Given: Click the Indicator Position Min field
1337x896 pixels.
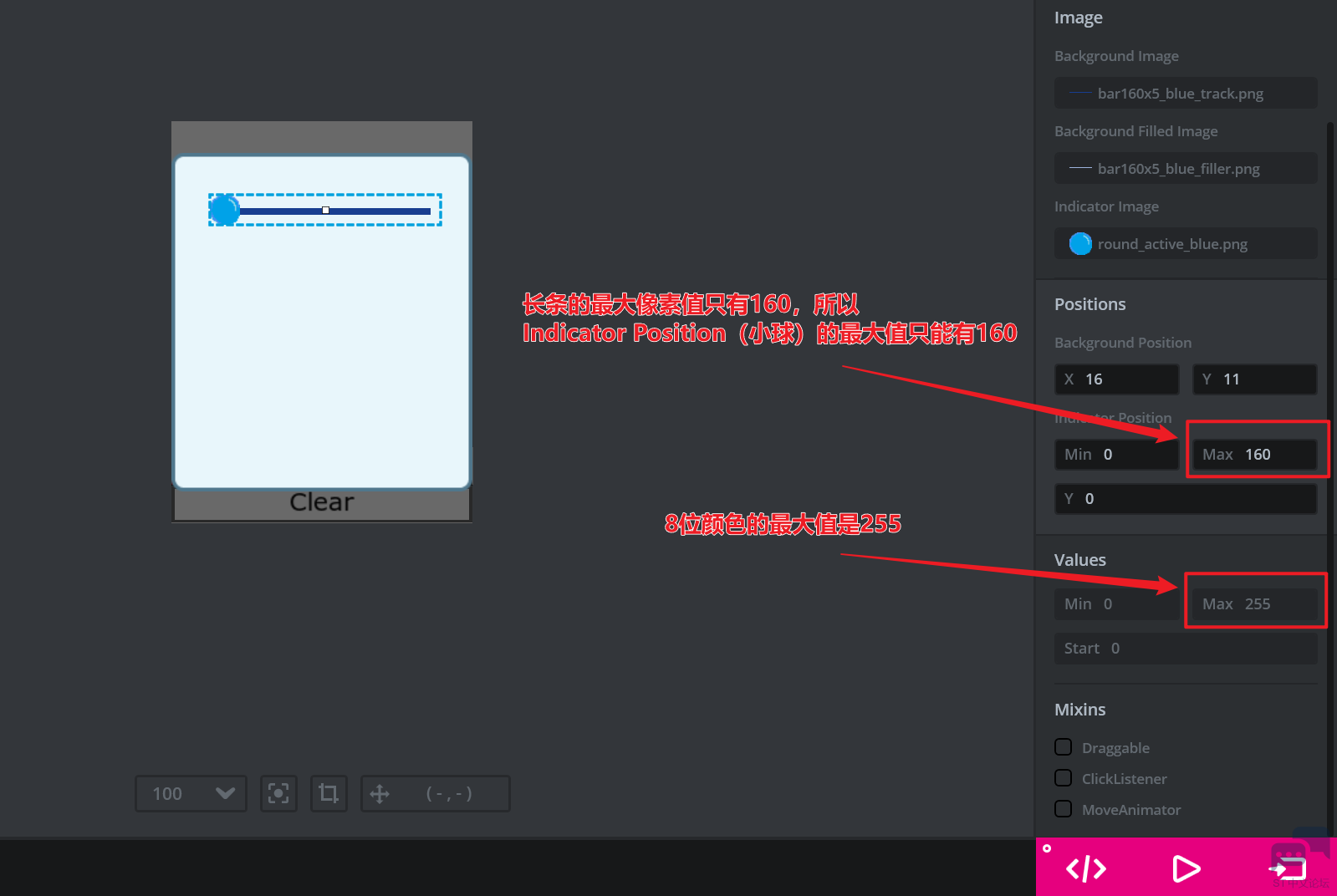Looking at the screenshot, I should pyautogui.click(x=1116, y=455).
